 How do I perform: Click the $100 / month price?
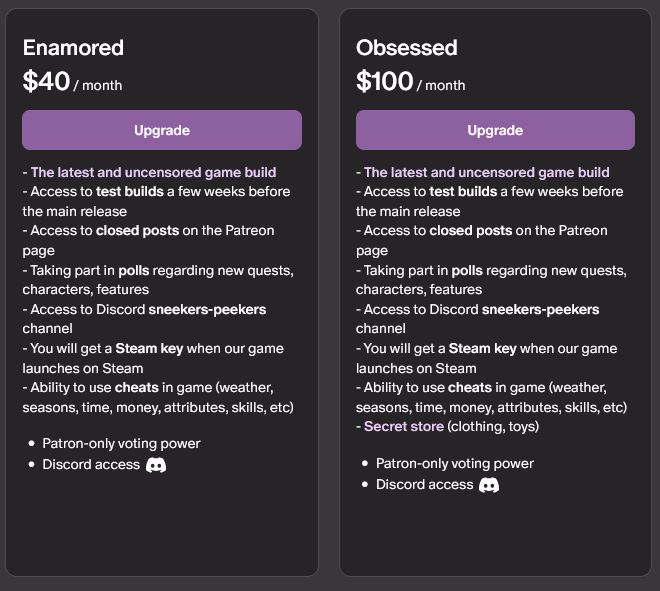(411, 81)
